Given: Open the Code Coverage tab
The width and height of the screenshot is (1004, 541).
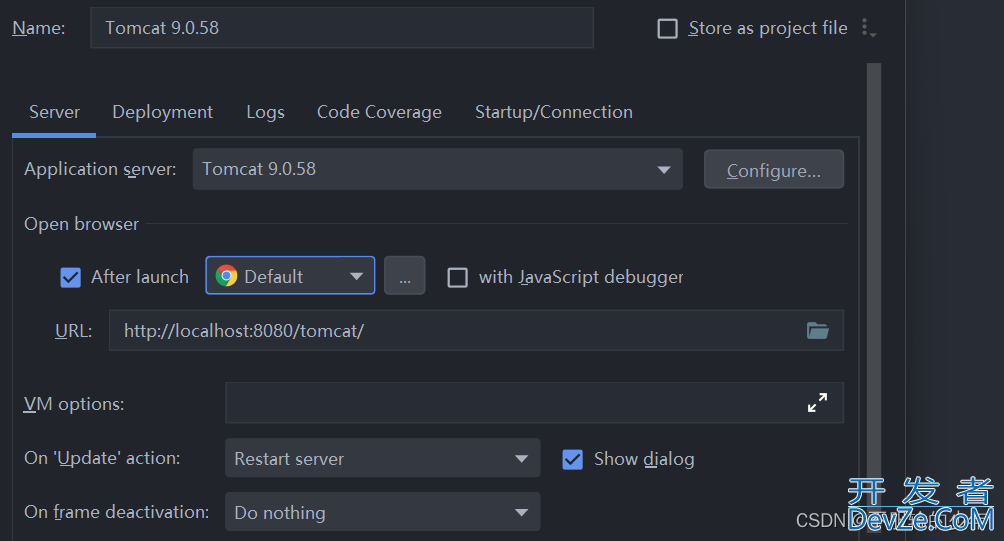Looking at the screenshot, I should [379, 112].
